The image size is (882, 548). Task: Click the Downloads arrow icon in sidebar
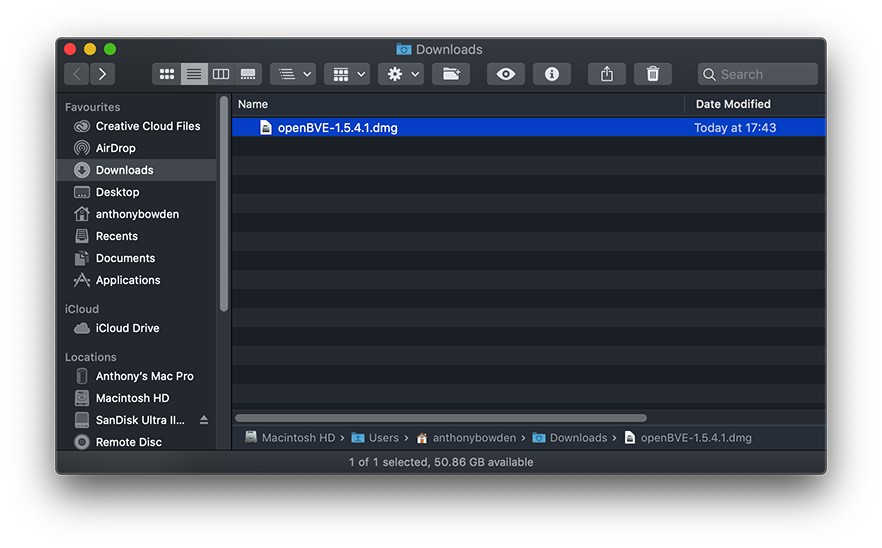[82, 170]
